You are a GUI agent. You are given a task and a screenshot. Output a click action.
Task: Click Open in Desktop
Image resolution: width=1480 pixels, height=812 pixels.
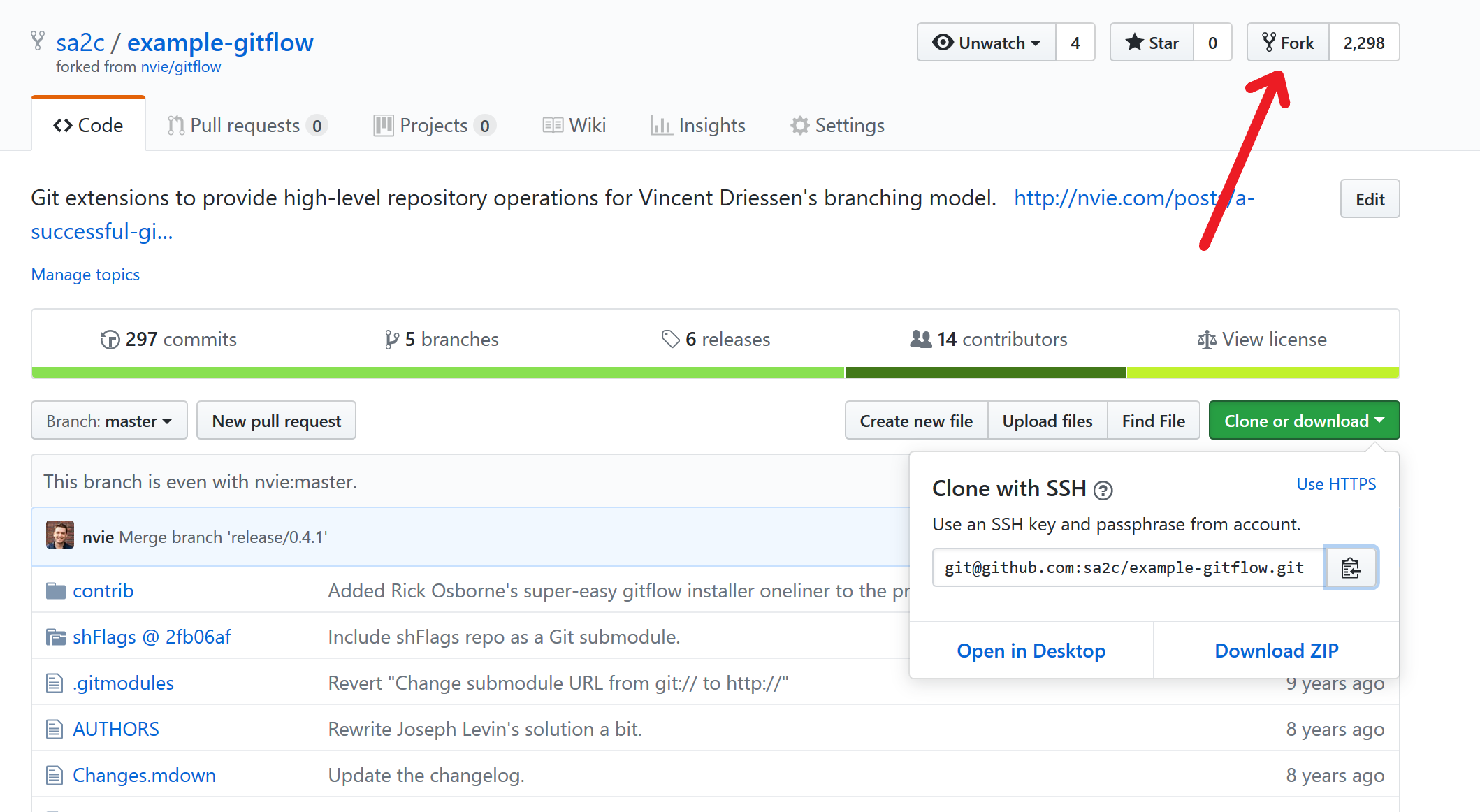click(1031, 651)
